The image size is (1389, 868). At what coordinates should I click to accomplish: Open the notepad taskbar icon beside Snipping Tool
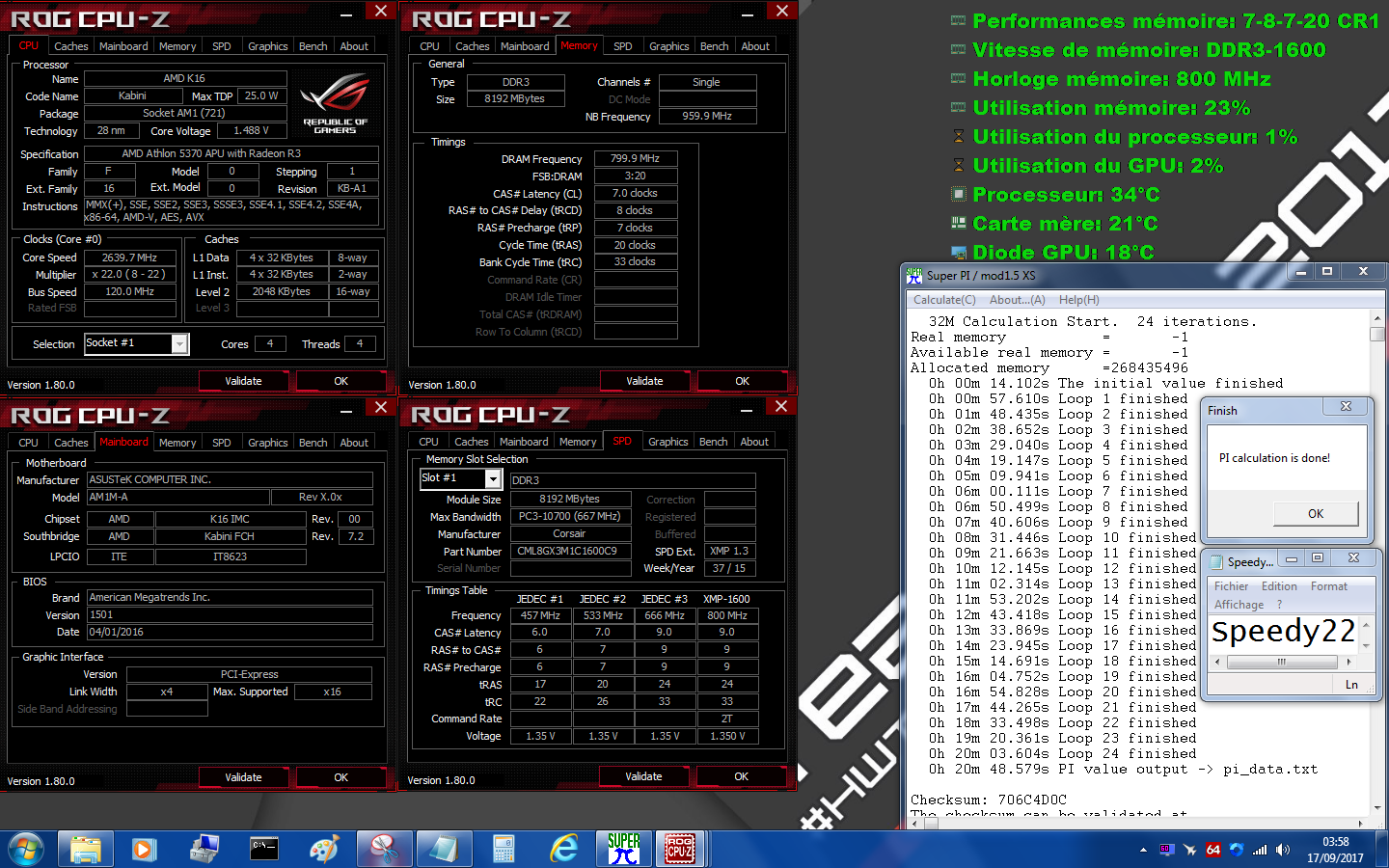coord(444,849)
